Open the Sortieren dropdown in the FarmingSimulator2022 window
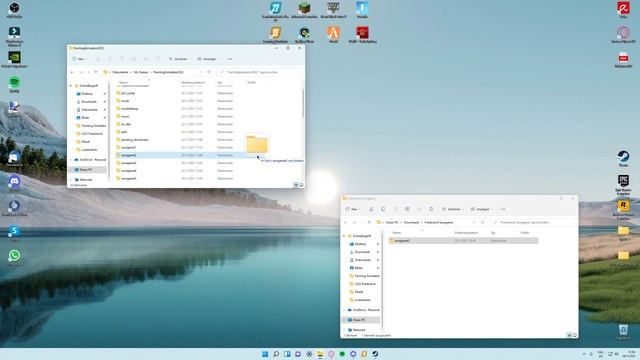 [x=180, y=59]
